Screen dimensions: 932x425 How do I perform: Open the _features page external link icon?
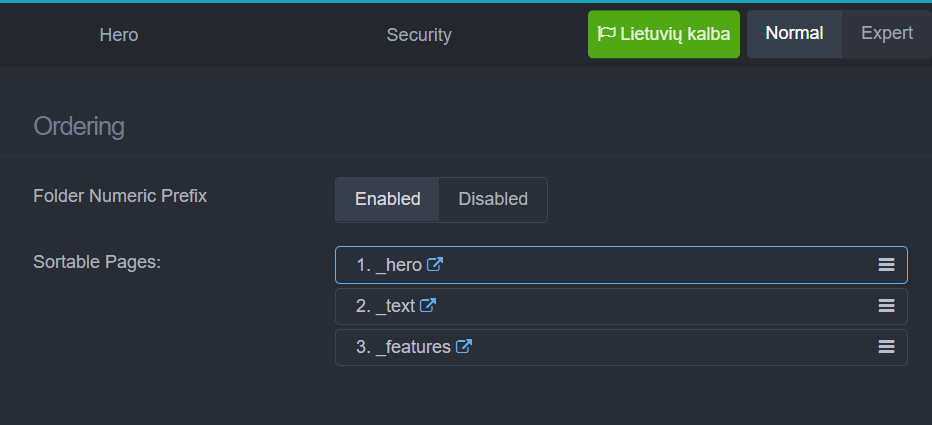464,347
